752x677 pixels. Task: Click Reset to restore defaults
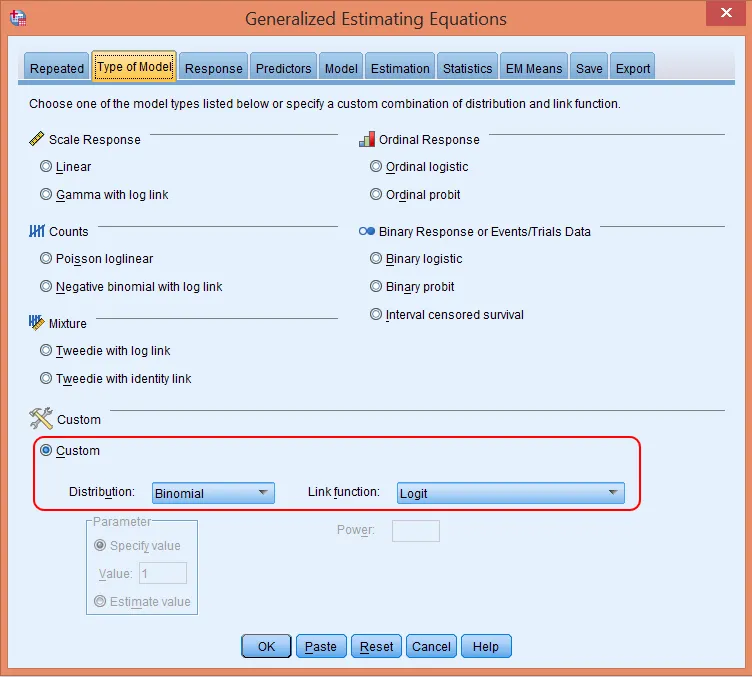[376, 646]
